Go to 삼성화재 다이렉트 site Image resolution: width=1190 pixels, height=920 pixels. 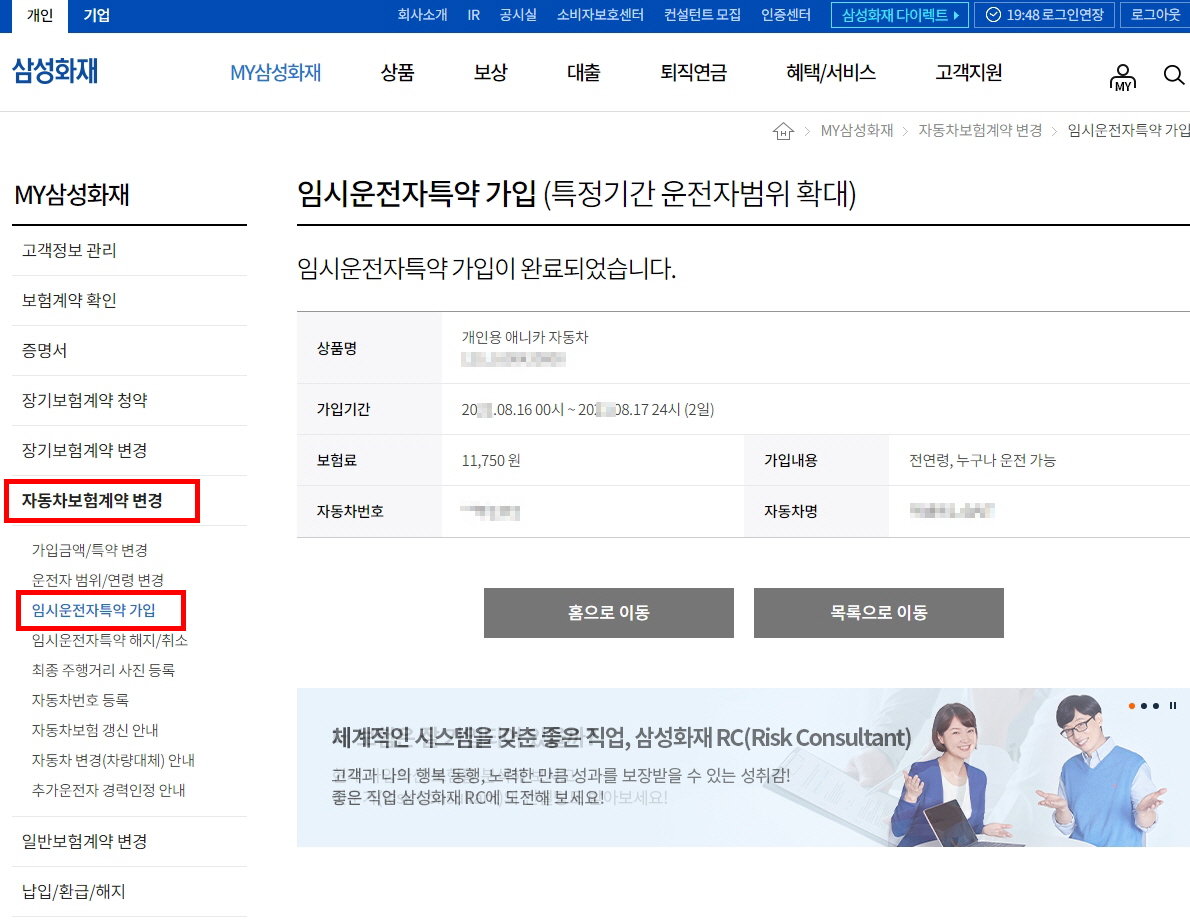point(900,15)
